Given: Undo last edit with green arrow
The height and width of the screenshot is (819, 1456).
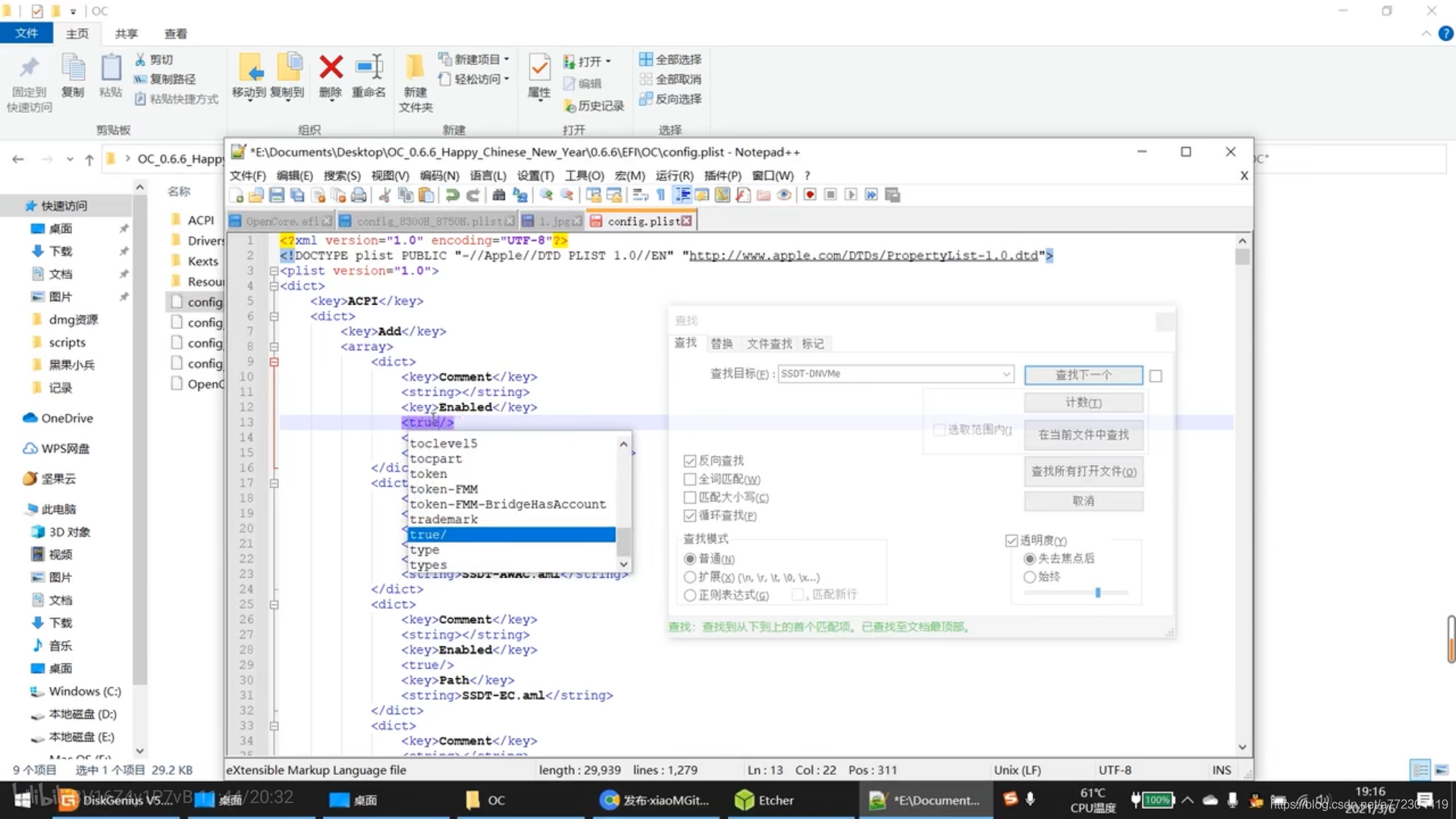Looking at the screenshot, I should pyautogui.click(x=452, y=195).
